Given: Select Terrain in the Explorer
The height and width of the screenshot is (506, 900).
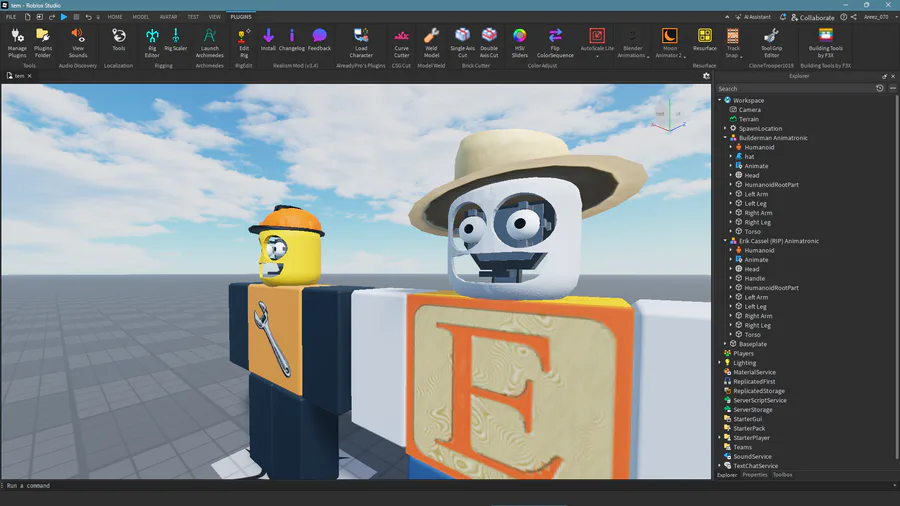Looking at the screenshot, I should pyautogui.click(x=748, y=119).
